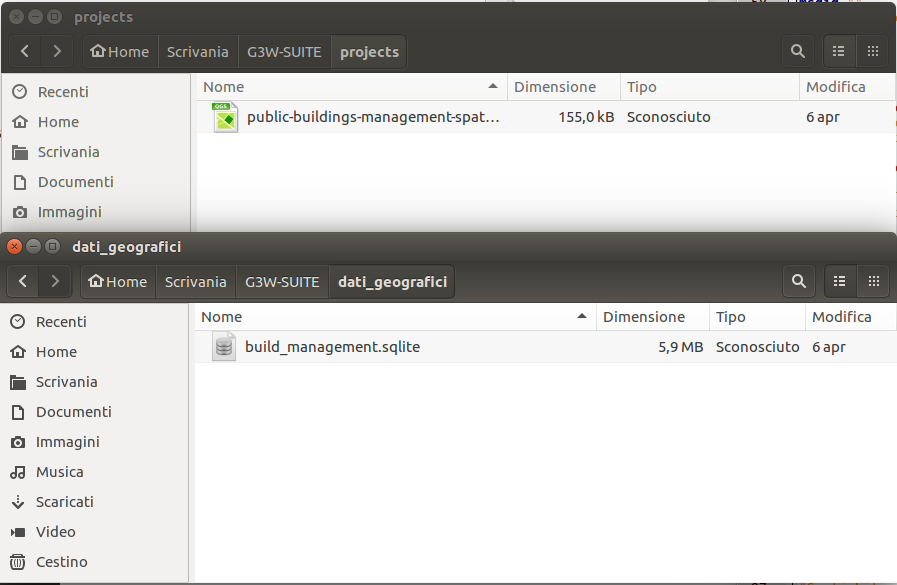Click the 5,9 MB size cell
This screenshot has height=585, width=897.
tap(680, 347)
